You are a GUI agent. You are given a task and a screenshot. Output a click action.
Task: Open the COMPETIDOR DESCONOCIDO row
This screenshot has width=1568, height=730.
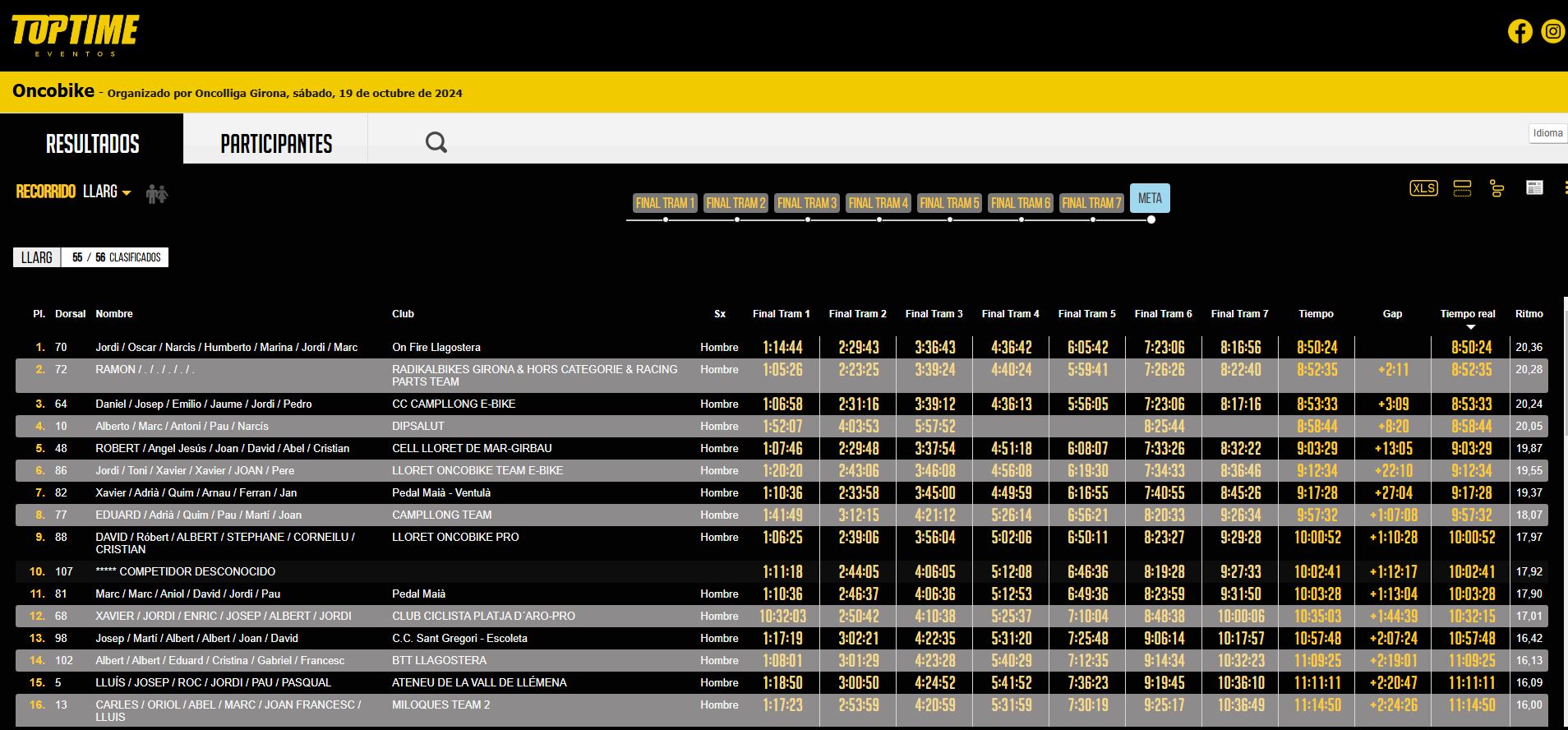click(x=781, y=571)
